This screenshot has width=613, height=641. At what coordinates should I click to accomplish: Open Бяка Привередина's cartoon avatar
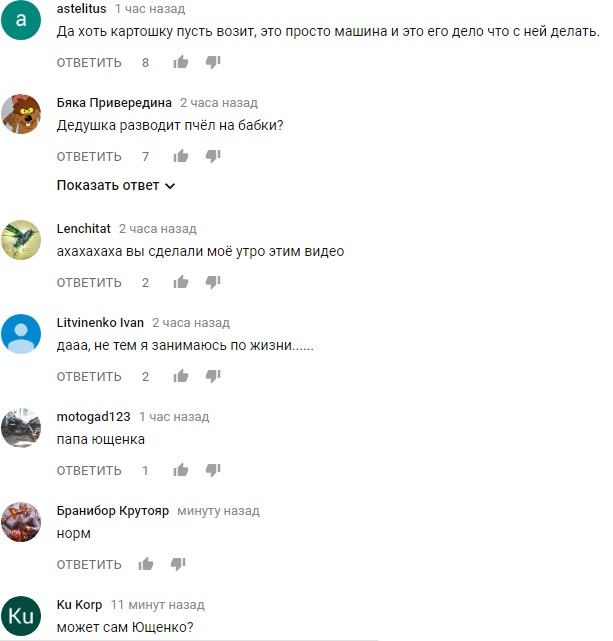21,114
